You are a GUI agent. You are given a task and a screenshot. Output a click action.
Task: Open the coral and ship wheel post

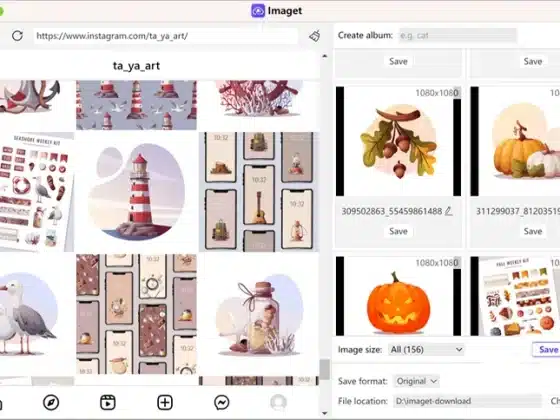259,105
